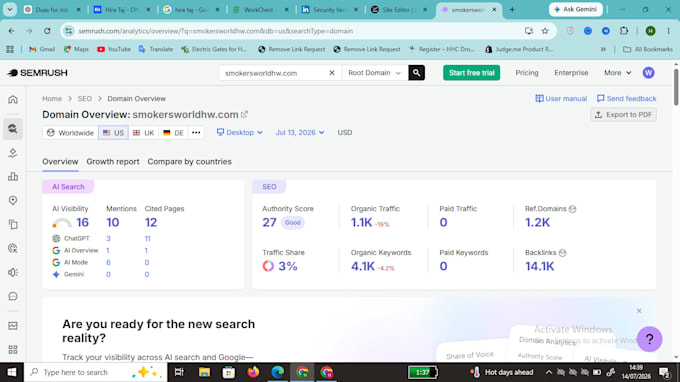The height and width of the screenshot is (382, 680).
Task: Open File Explorer from the taskbar
Action: 204,372
